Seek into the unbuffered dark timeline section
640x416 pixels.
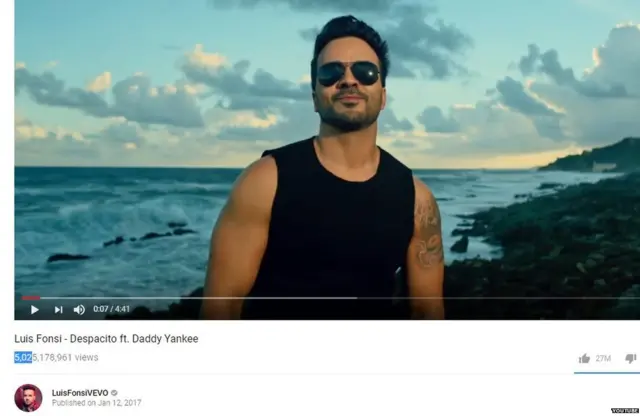[x=498, y=298]
